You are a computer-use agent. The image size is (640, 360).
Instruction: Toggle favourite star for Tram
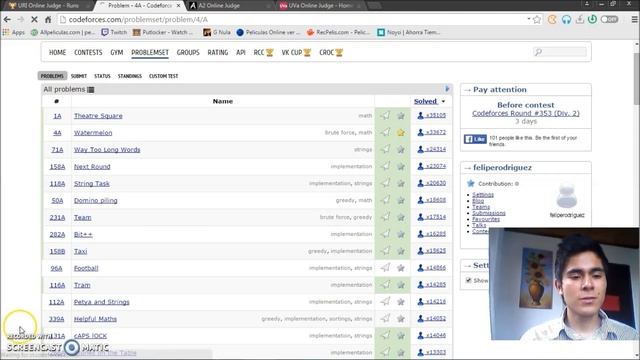coord(401,285)
